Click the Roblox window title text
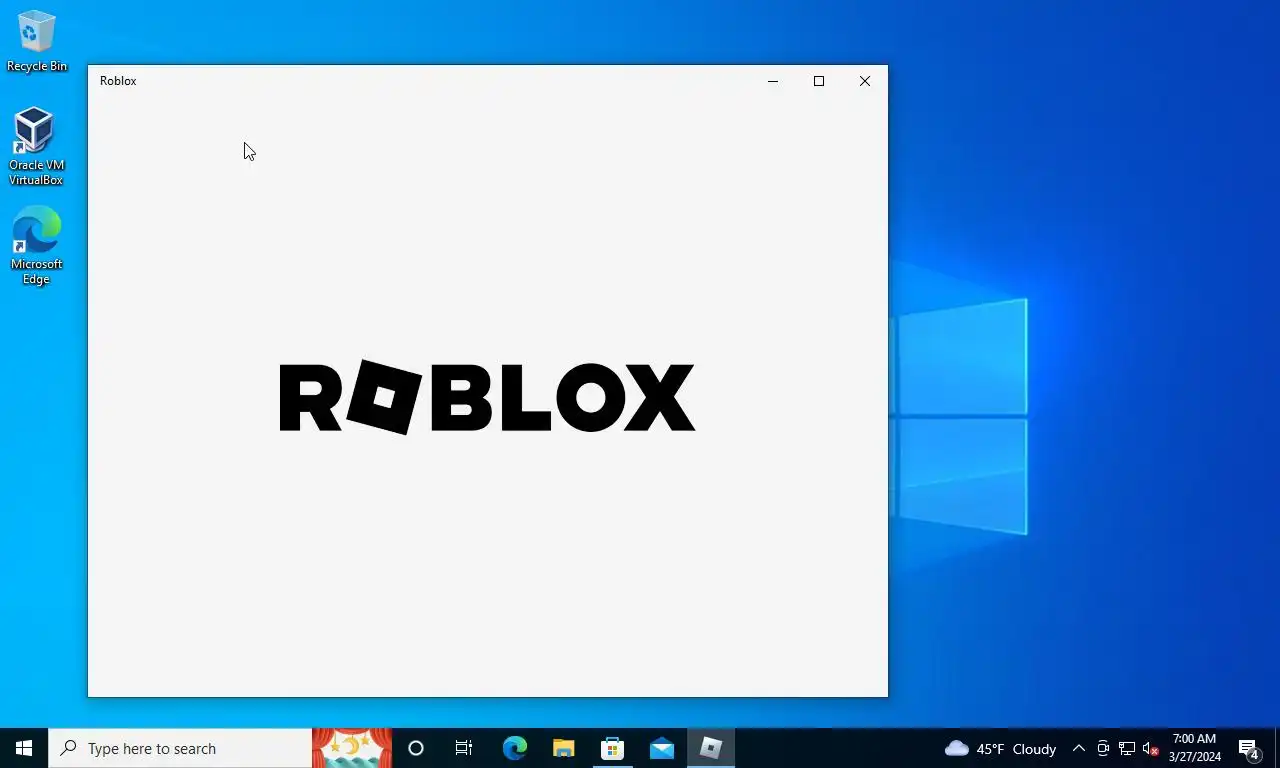This screenshot has height=768, width=1280. tap(118, 81)
